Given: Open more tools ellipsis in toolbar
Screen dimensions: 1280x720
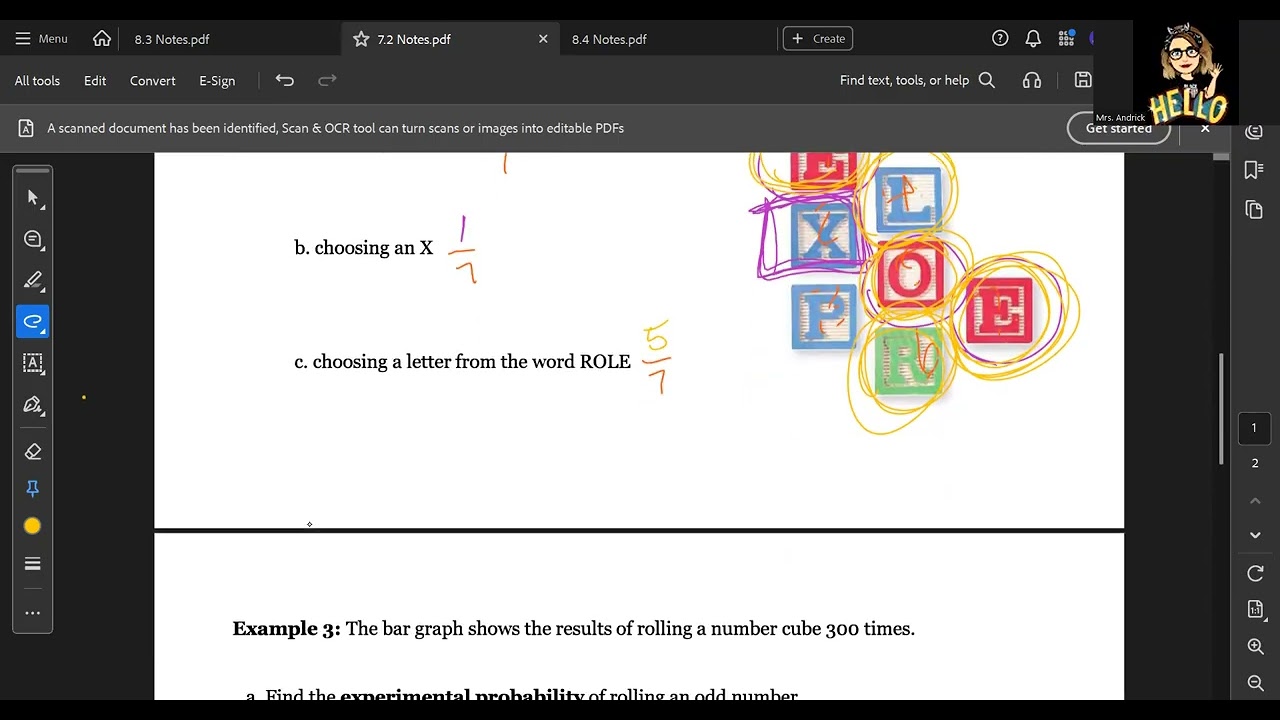Looking at the screenshot, I should [x=33, y=613].
